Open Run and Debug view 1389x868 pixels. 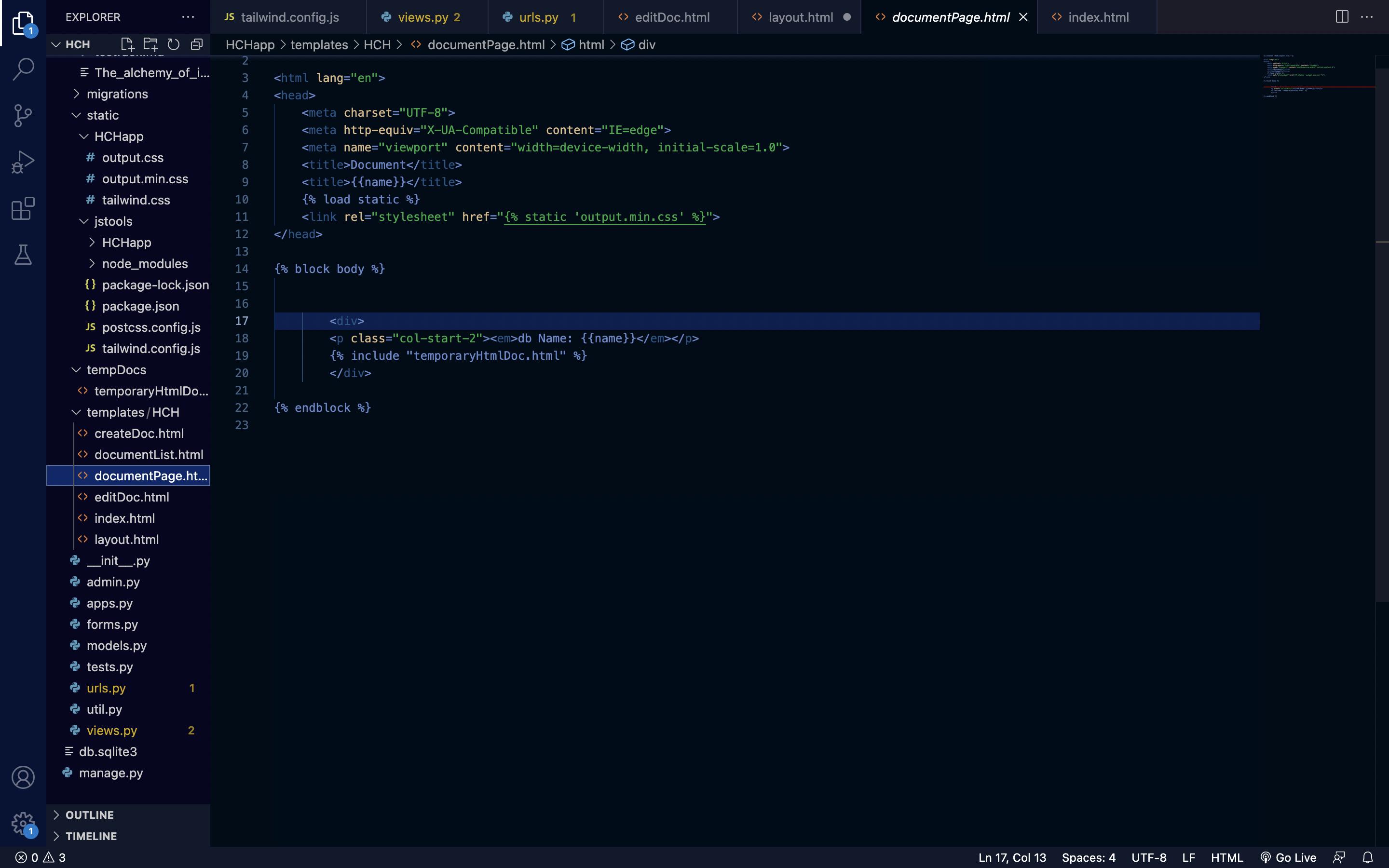coord(23,162)
